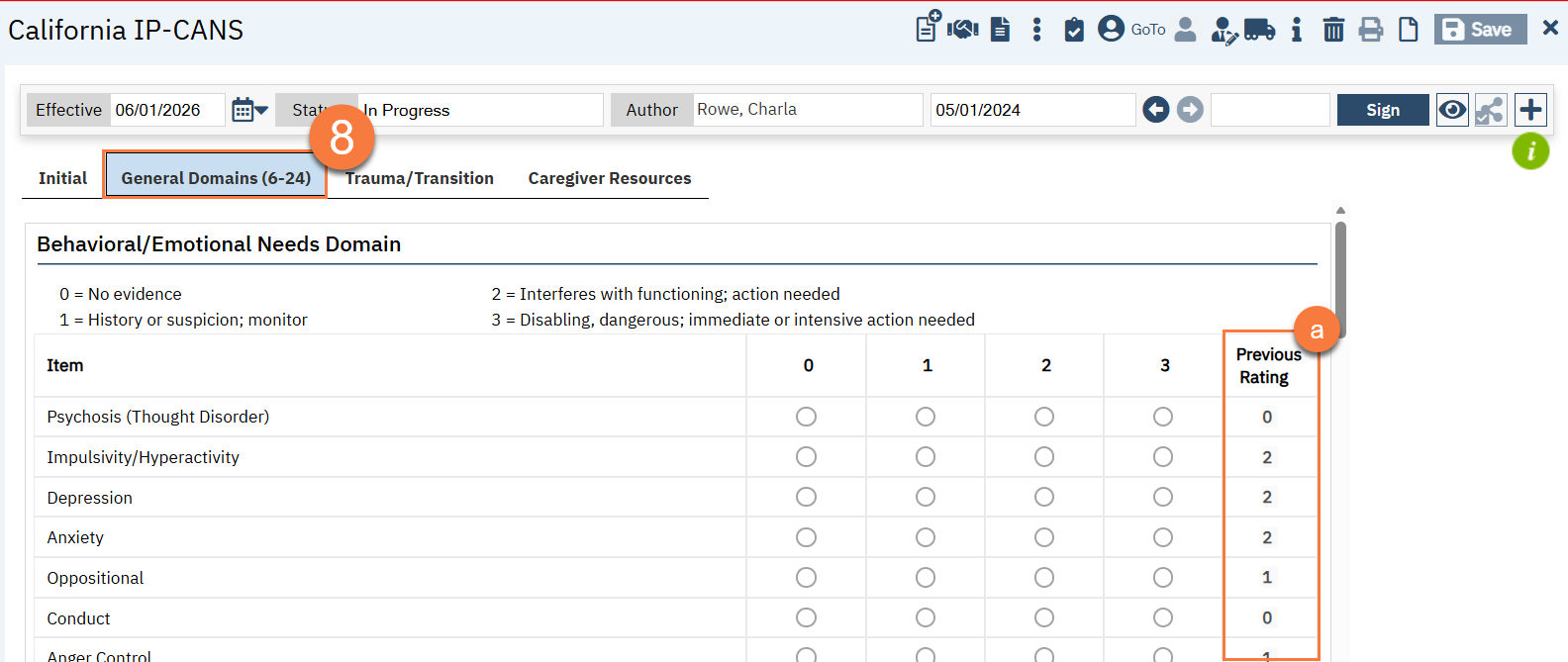Go to next version with right arrow
Viewport: 1568px width, 662px height.
point(1190,110)
